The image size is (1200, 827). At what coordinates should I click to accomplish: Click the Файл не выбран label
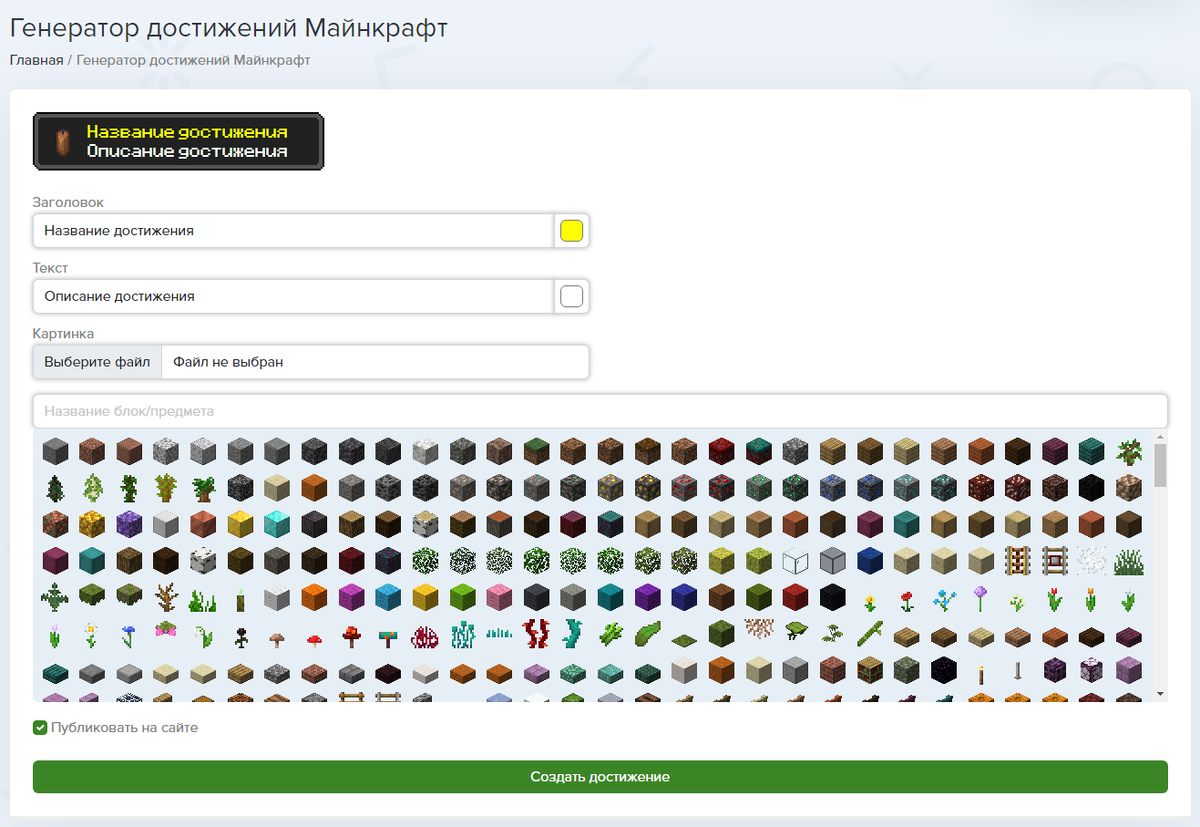pos(228,362)
